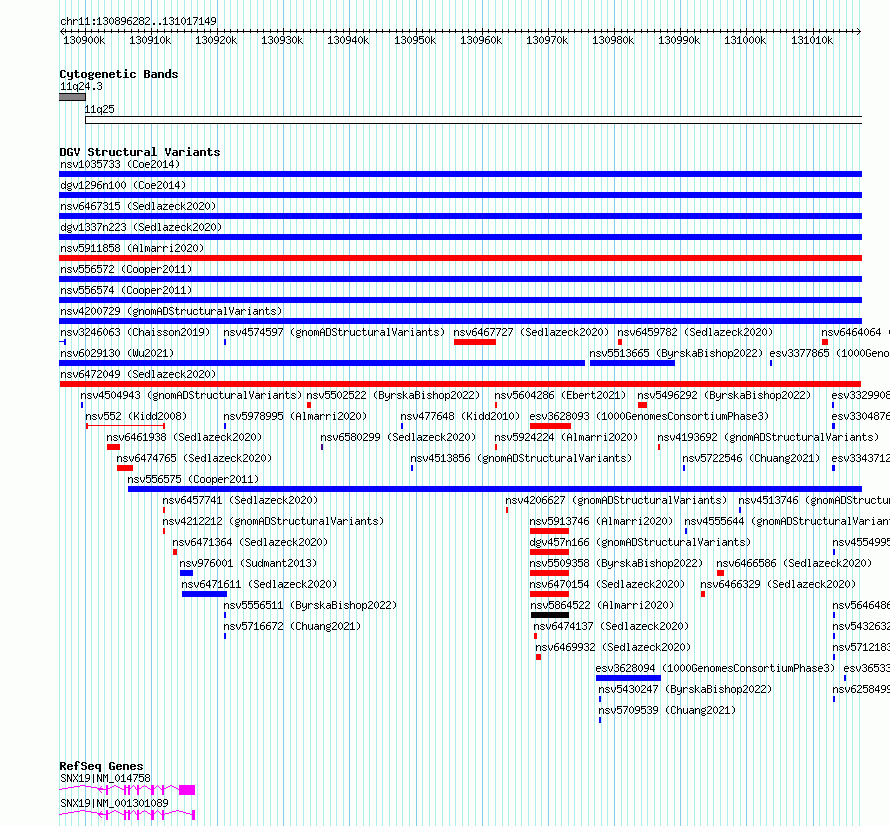Click blue bar of nsv6471611 (Sedlazeck2020)
Viewport: 890px width, 826px height.
click(204, 594)
